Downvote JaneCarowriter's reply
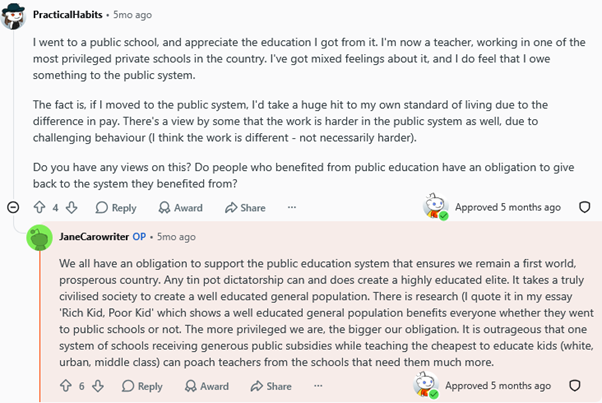 pyautogui.click(x=98, y=386)
